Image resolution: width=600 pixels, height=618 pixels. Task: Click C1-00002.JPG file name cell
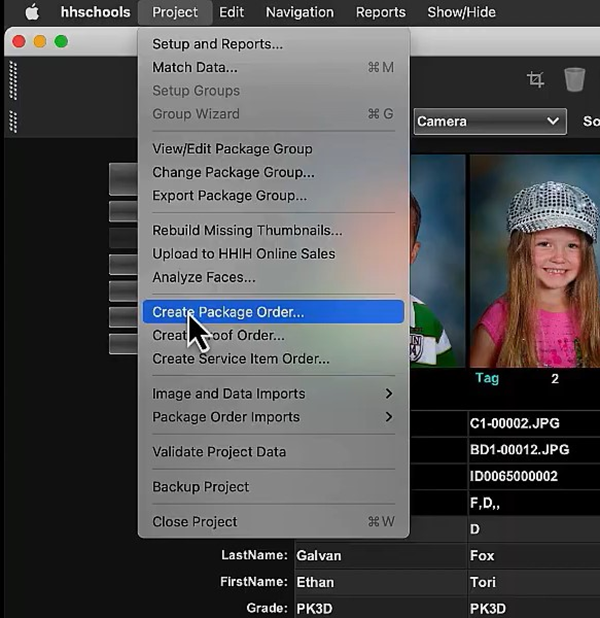tap(535, 423)
